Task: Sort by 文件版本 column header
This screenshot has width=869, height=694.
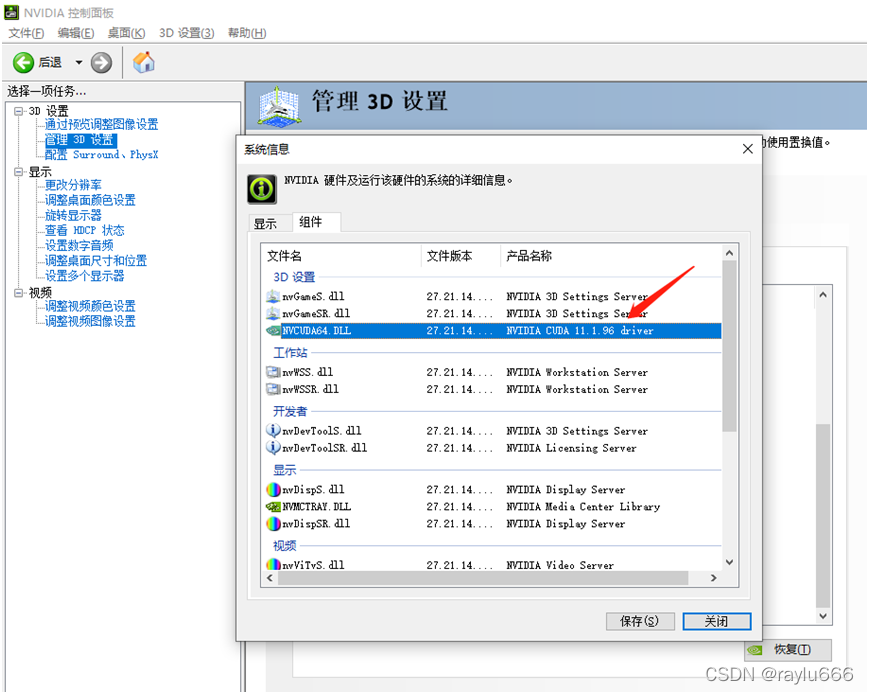Action: click(x=461, y=256)
